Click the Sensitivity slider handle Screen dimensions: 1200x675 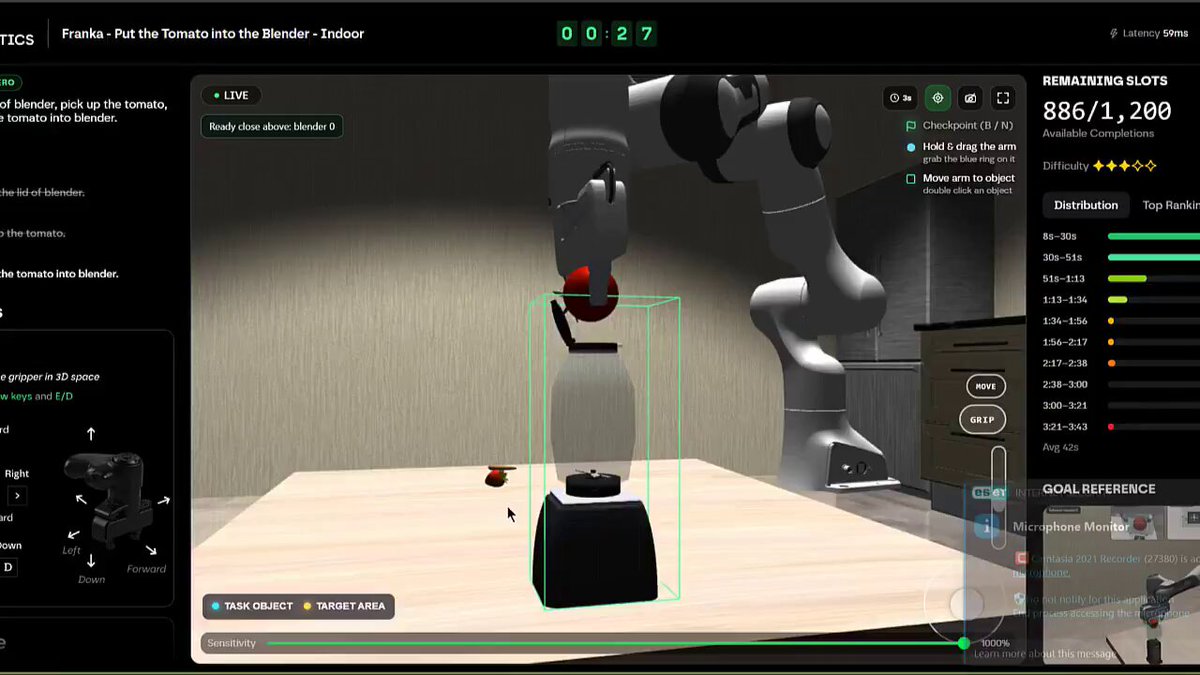(x=963, y=643)
